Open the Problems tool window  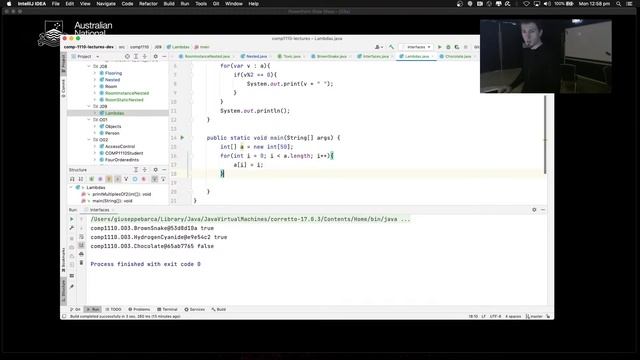point(139,309)
